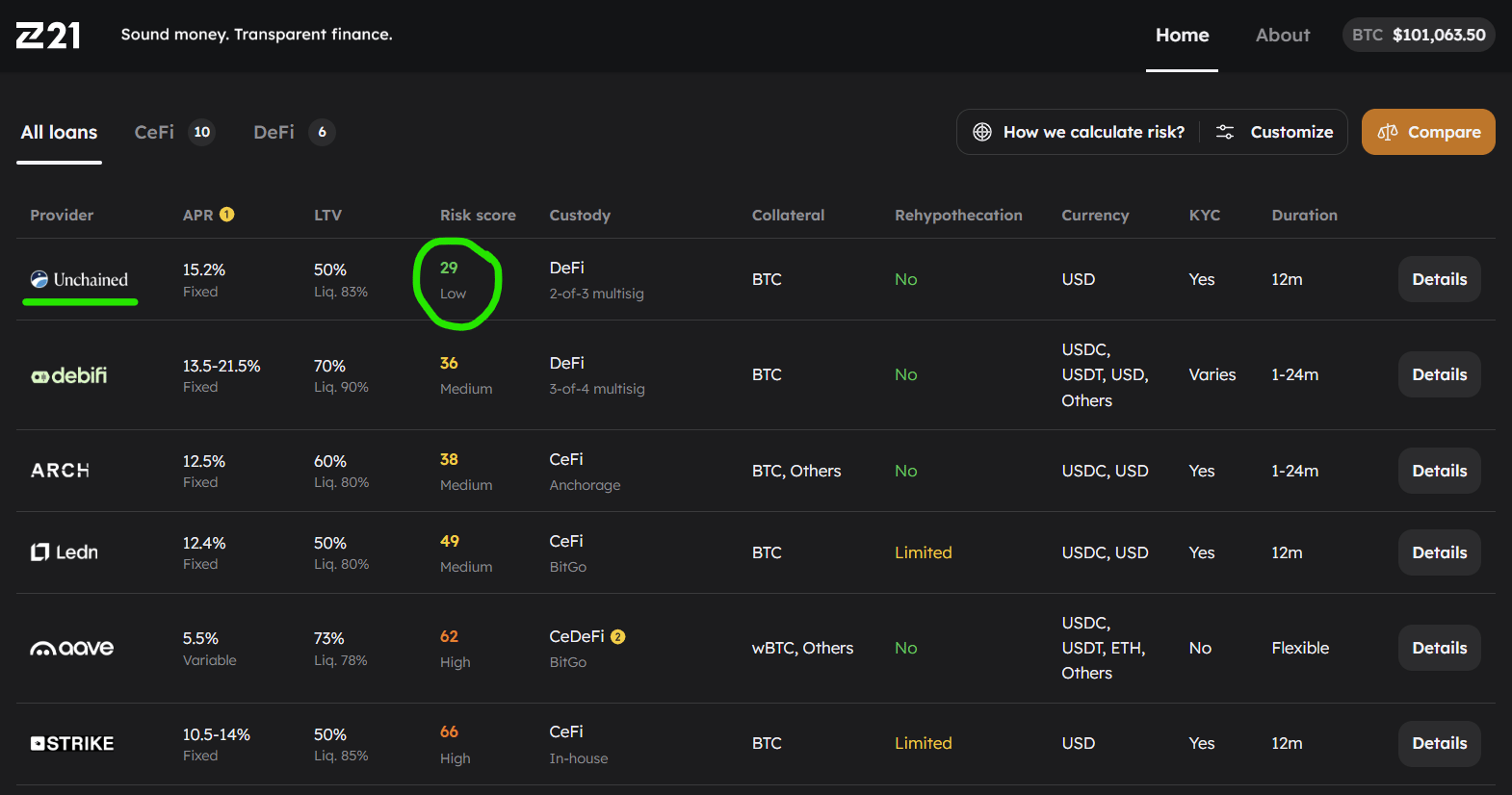Viewport: 1512px width, 795px height.
Task: Click the DeFi count badge showing 6
Action: [x=322, y=132]
